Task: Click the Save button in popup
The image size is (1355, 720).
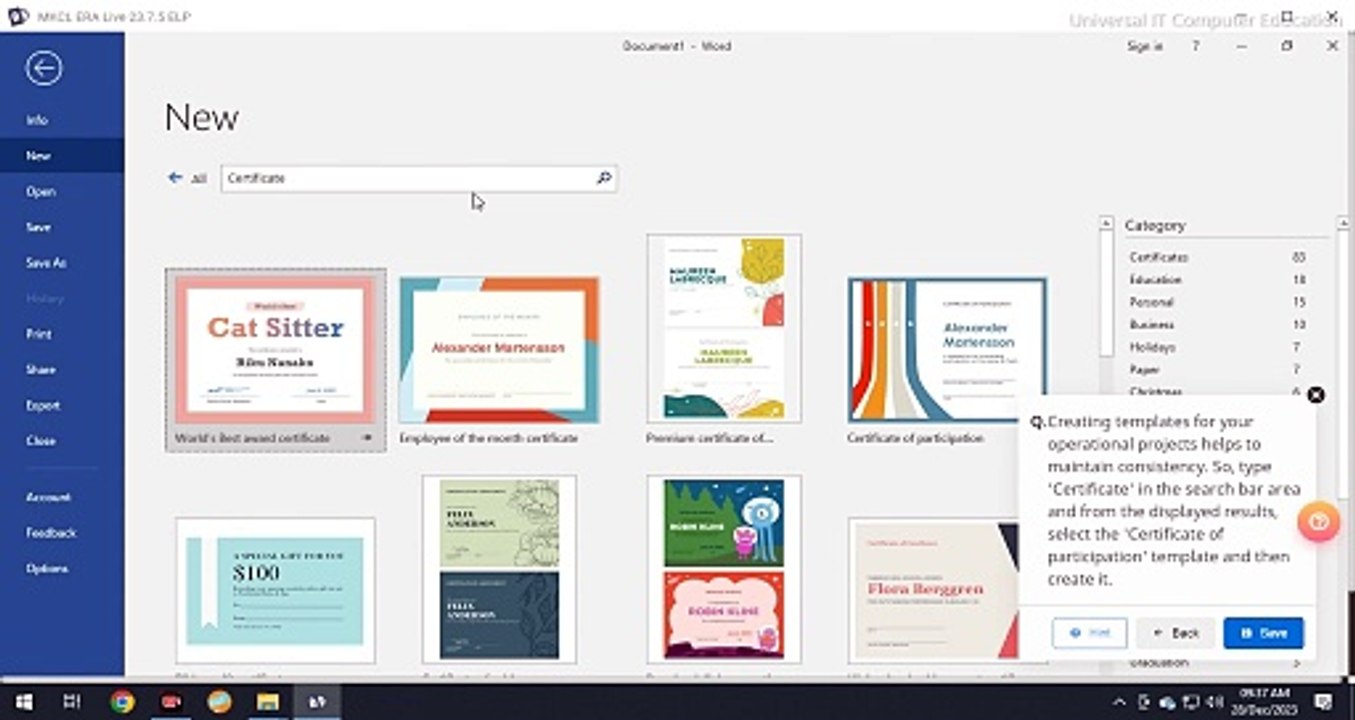Action: 1263,633
